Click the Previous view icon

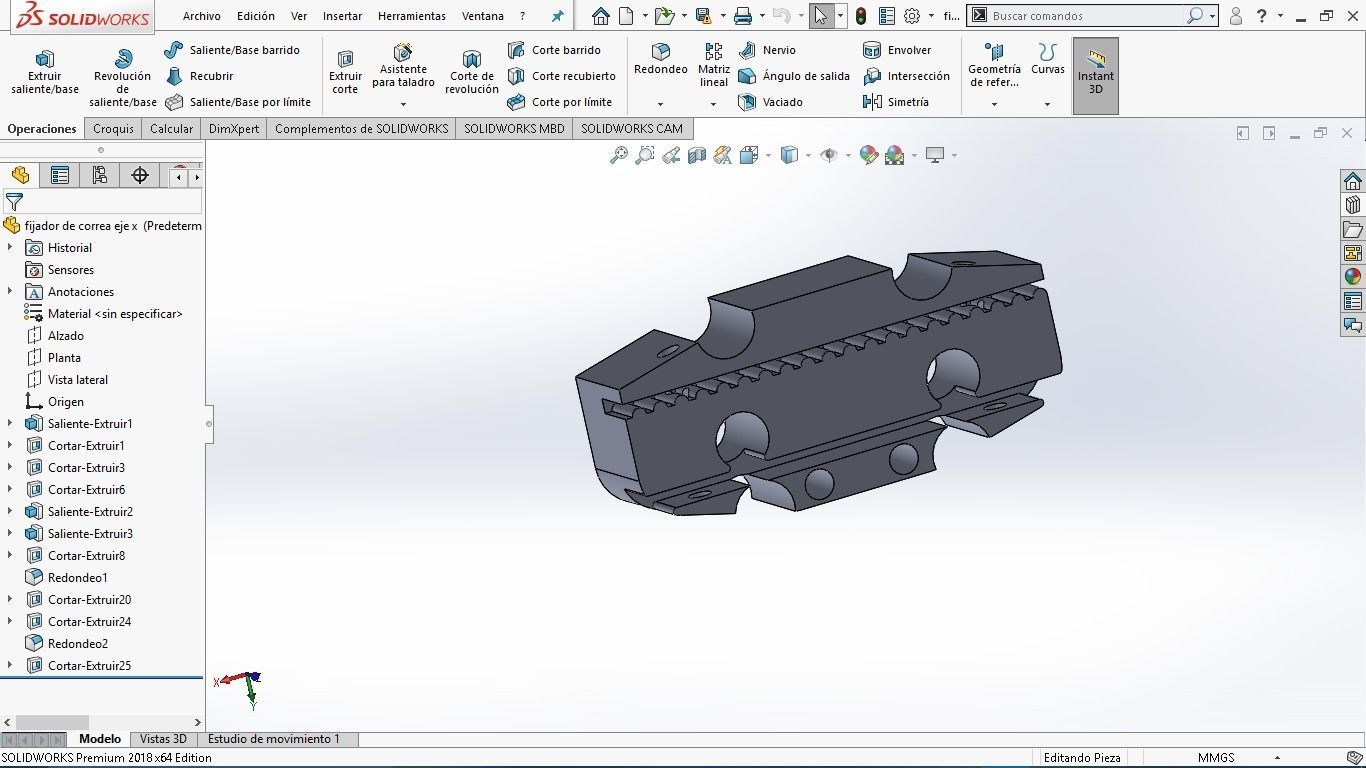point(671,155)
